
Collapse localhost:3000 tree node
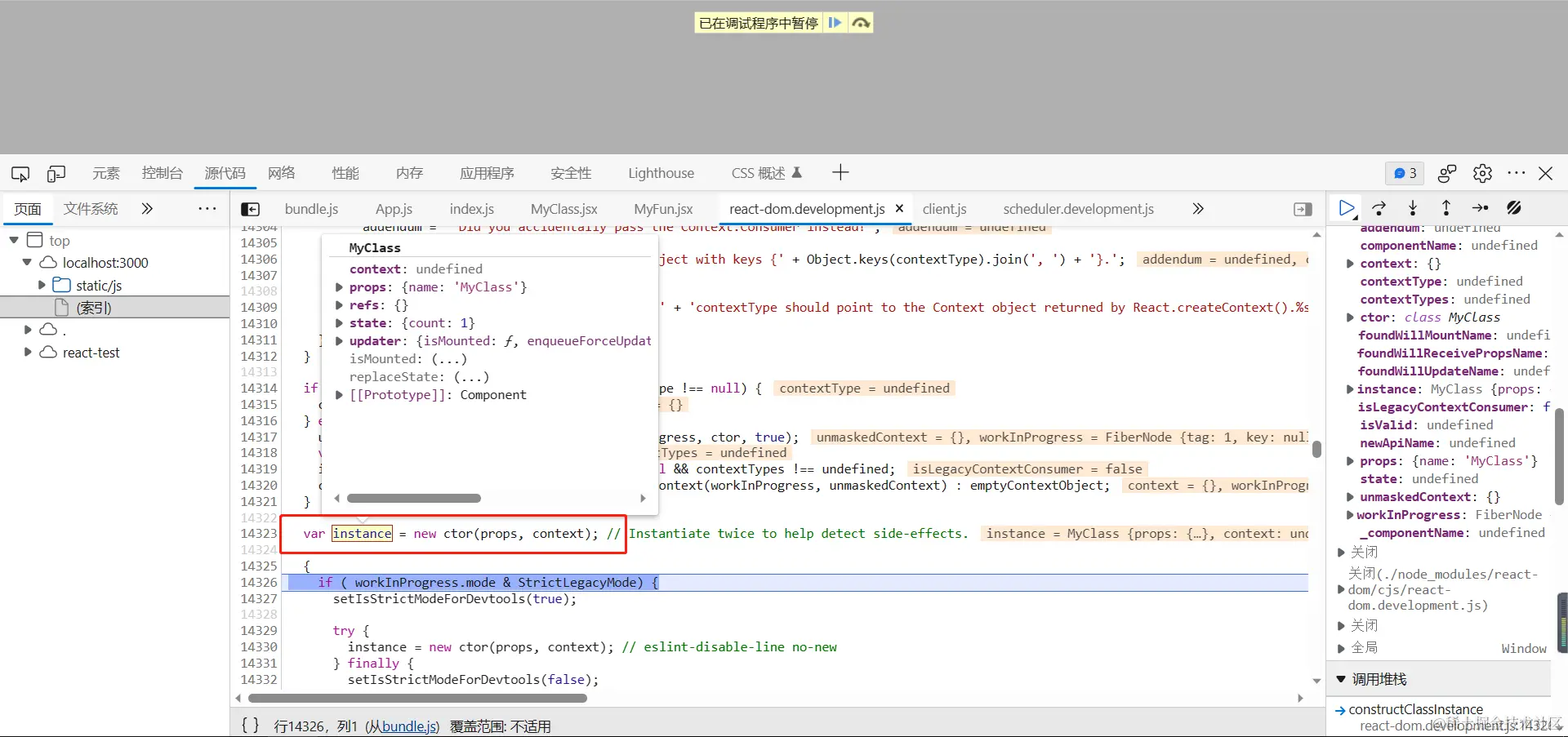pos(27,262)
